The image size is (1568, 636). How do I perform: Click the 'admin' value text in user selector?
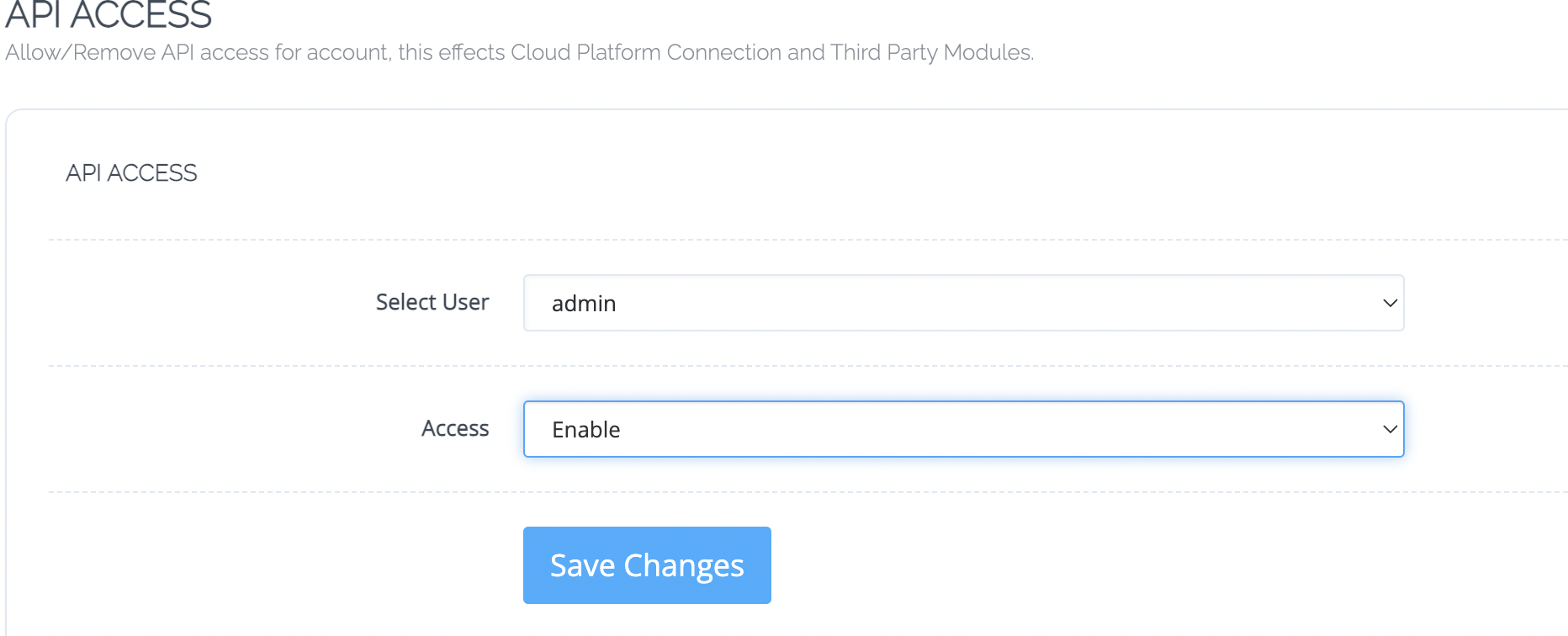pos(584,303)
